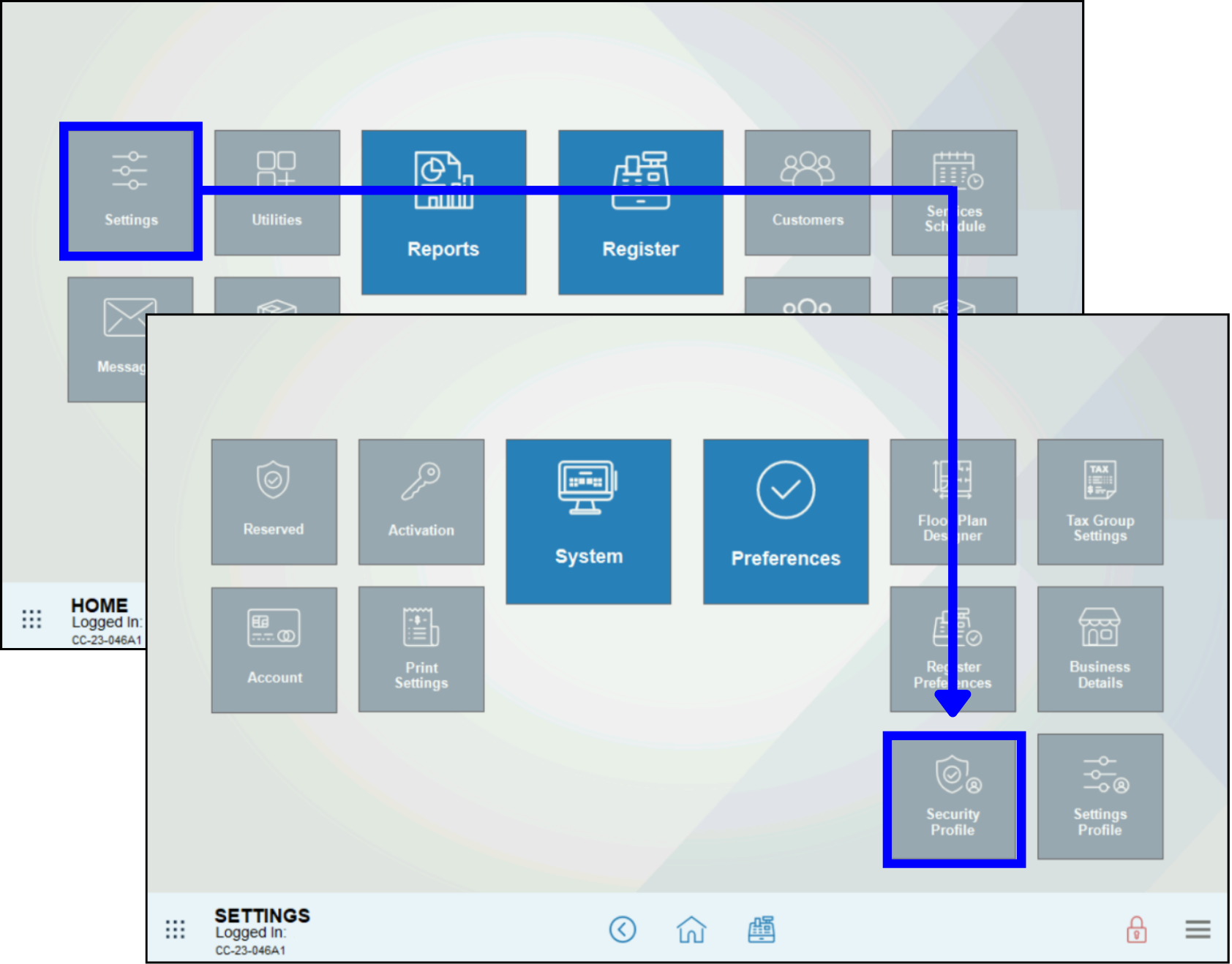Open the Security Profile tile
Screen dimensions: 1232x964
[953, 799]
